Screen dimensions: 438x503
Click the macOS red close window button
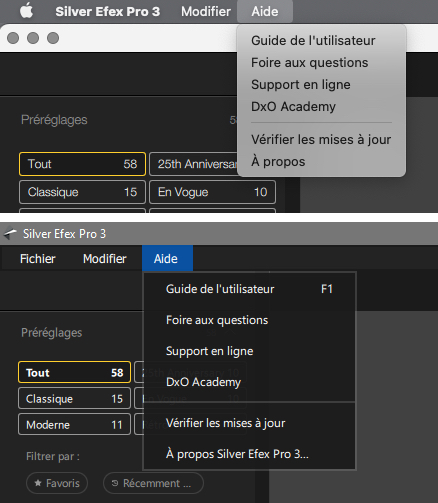pyautogui.click(x=13, y=38)
